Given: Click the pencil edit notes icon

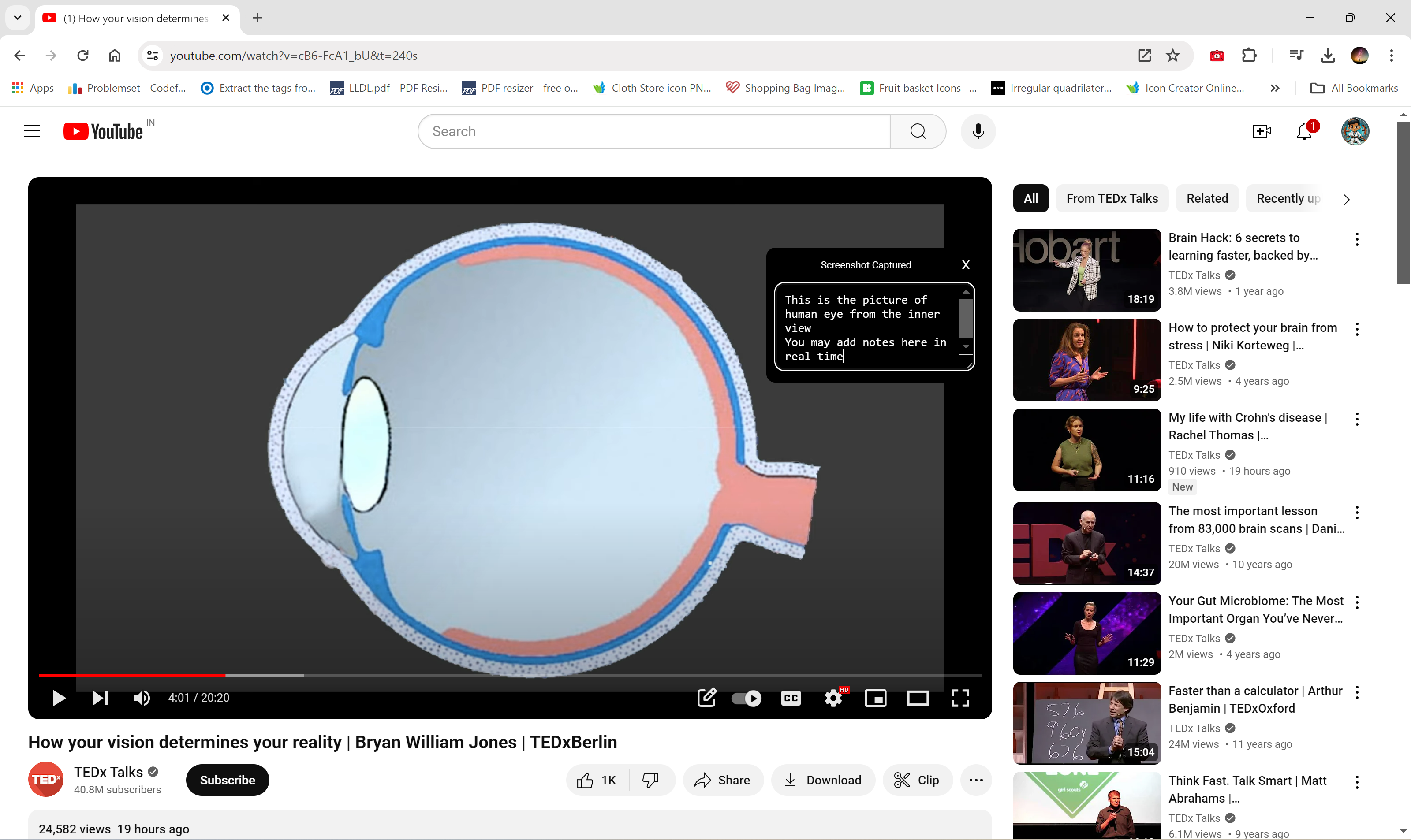Looking at the screenshot, I should click(x=707, y=697).
